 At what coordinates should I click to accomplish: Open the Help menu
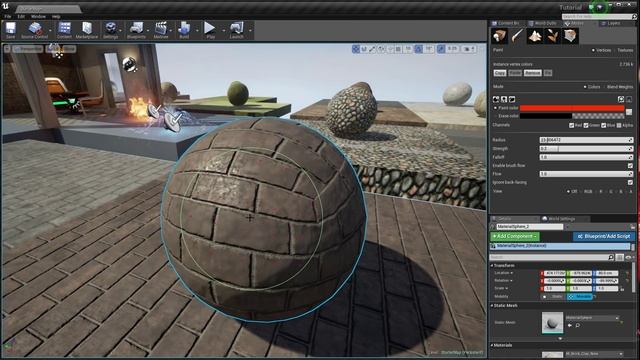(x=56, y=16)
